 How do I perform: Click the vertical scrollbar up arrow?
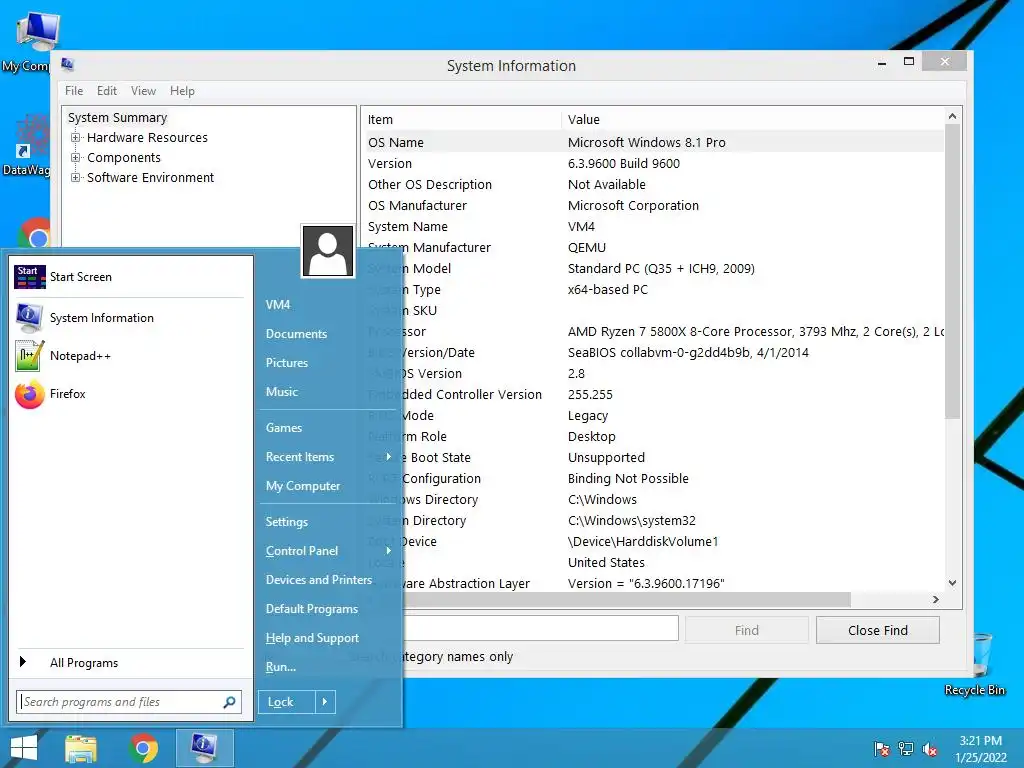pos(953,116)
